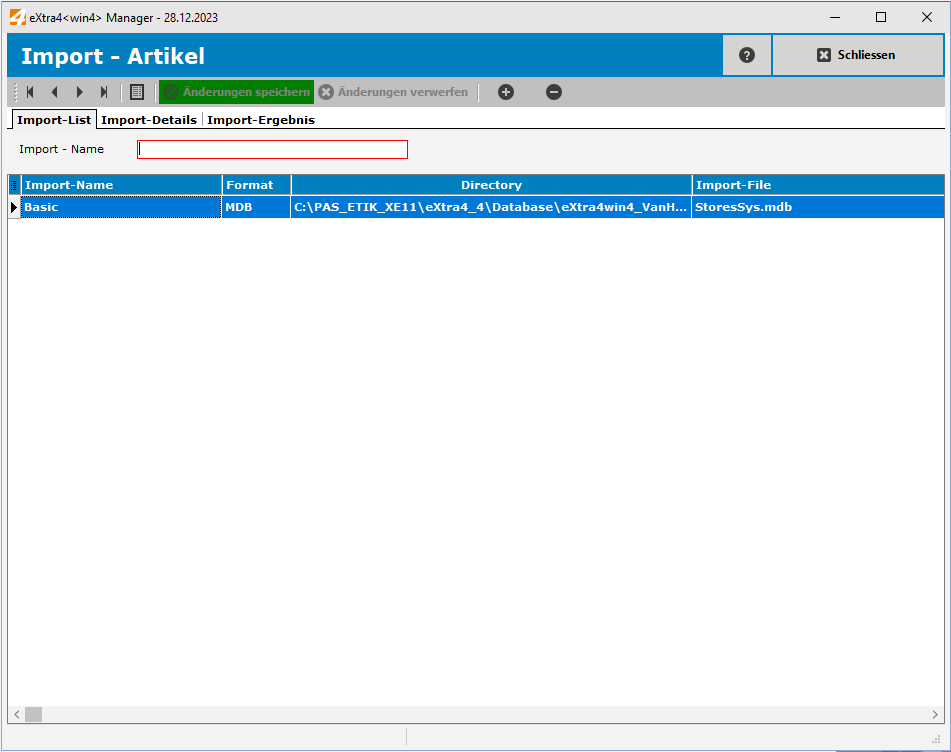The width and height of the screenshot is (951, 752).
Task: Go to the next record
Action: coord(79,91)
